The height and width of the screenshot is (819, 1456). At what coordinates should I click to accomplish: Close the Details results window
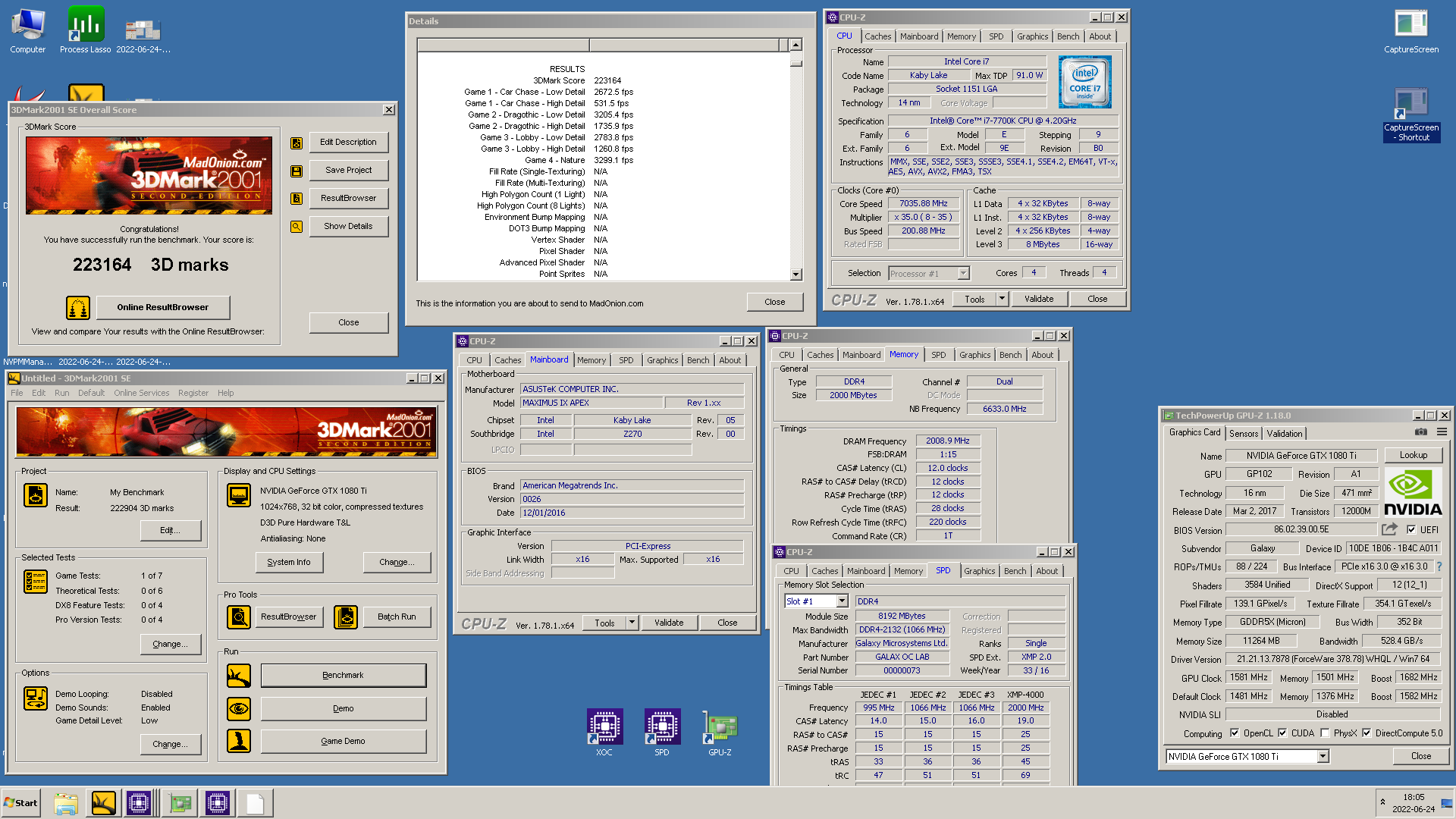(774, 302)
